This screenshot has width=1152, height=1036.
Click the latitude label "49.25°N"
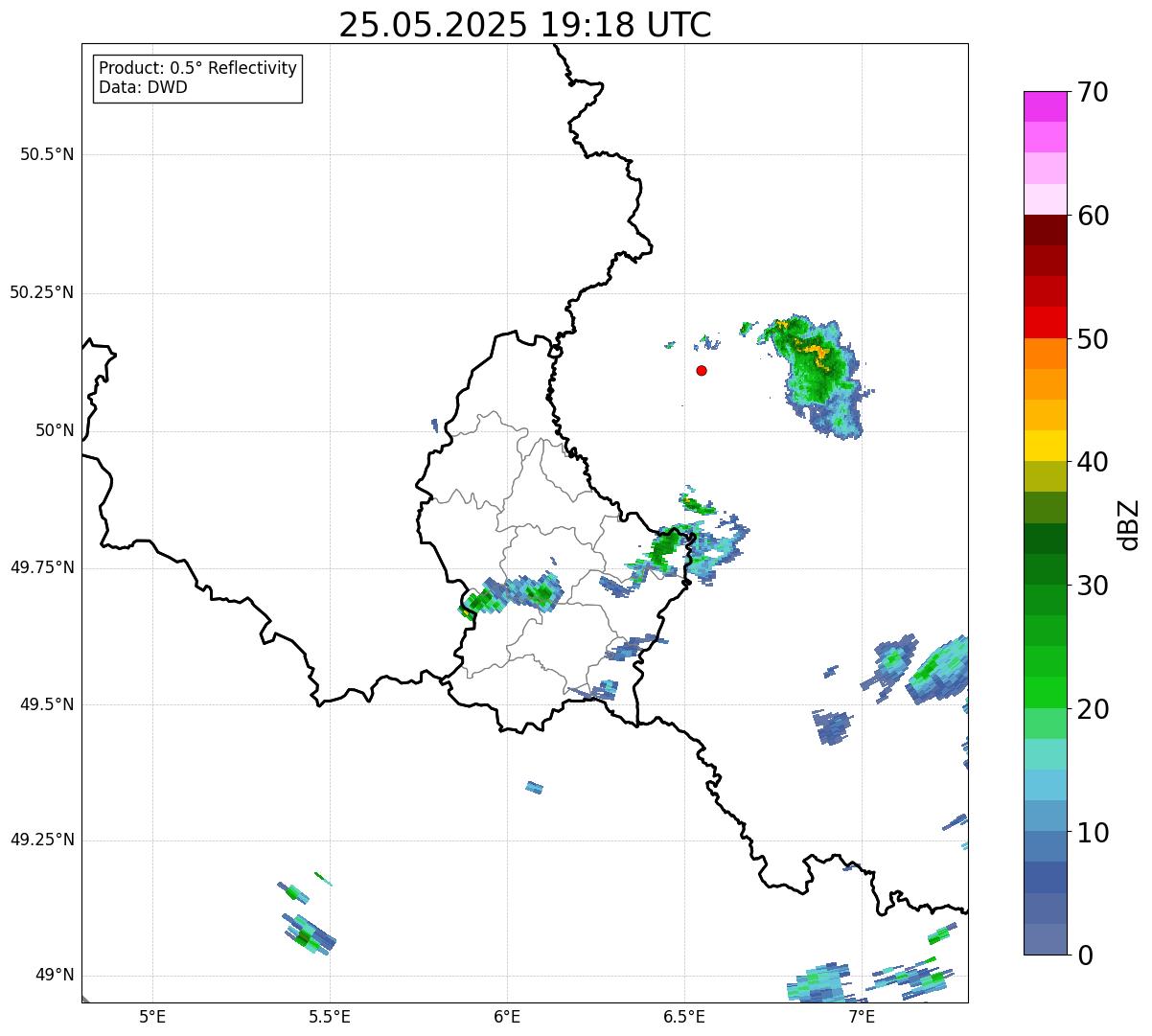pyautogui.click(x=42, y=840)
